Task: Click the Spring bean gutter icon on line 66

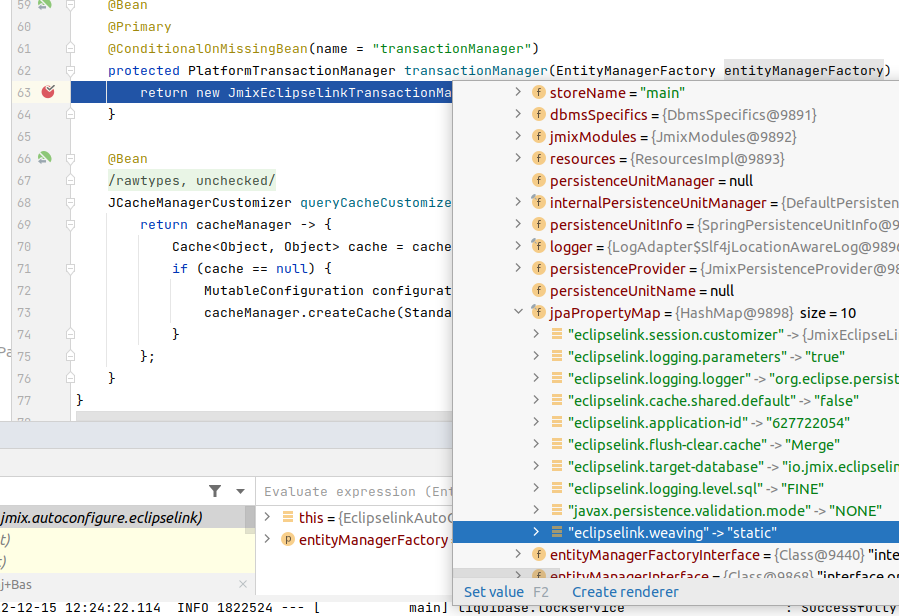Action: [44, 158]
